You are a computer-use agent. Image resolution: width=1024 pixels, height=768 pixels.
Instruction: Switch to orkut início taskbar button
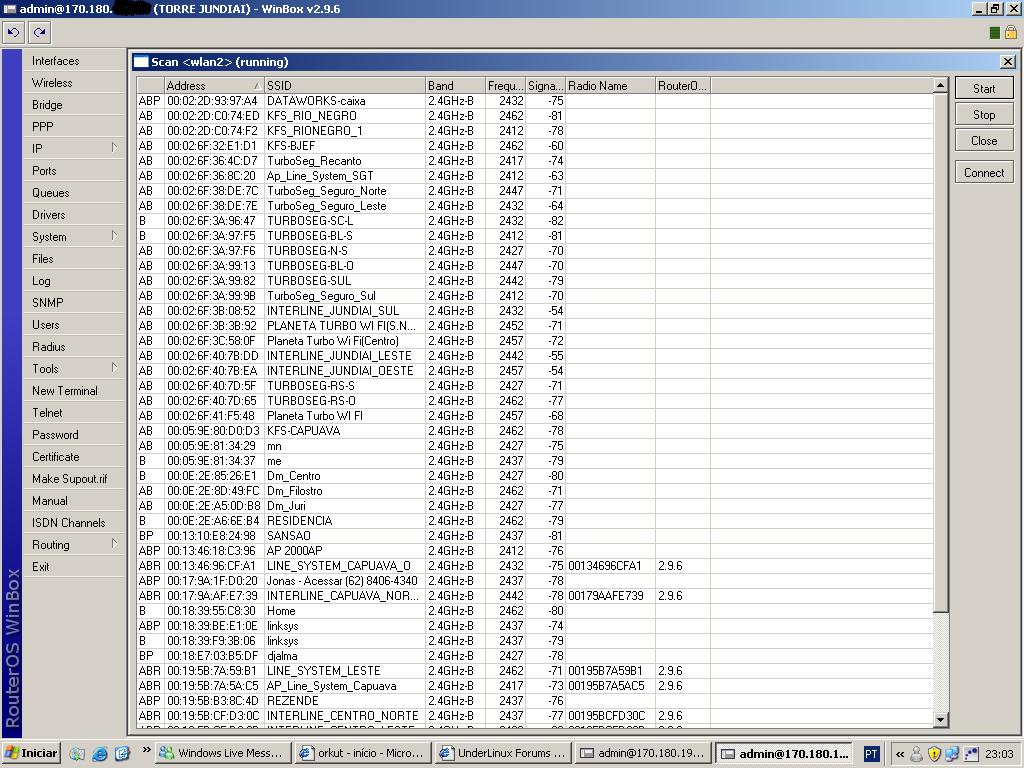[x=361, y=753]
